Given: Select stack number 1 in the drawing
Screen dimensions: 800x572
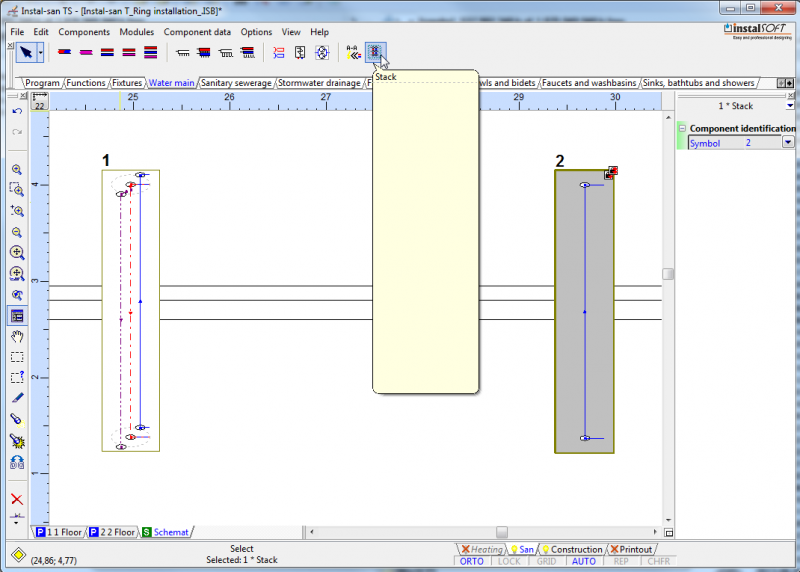Looking at the screenshot, I should (x=131, y=311).
